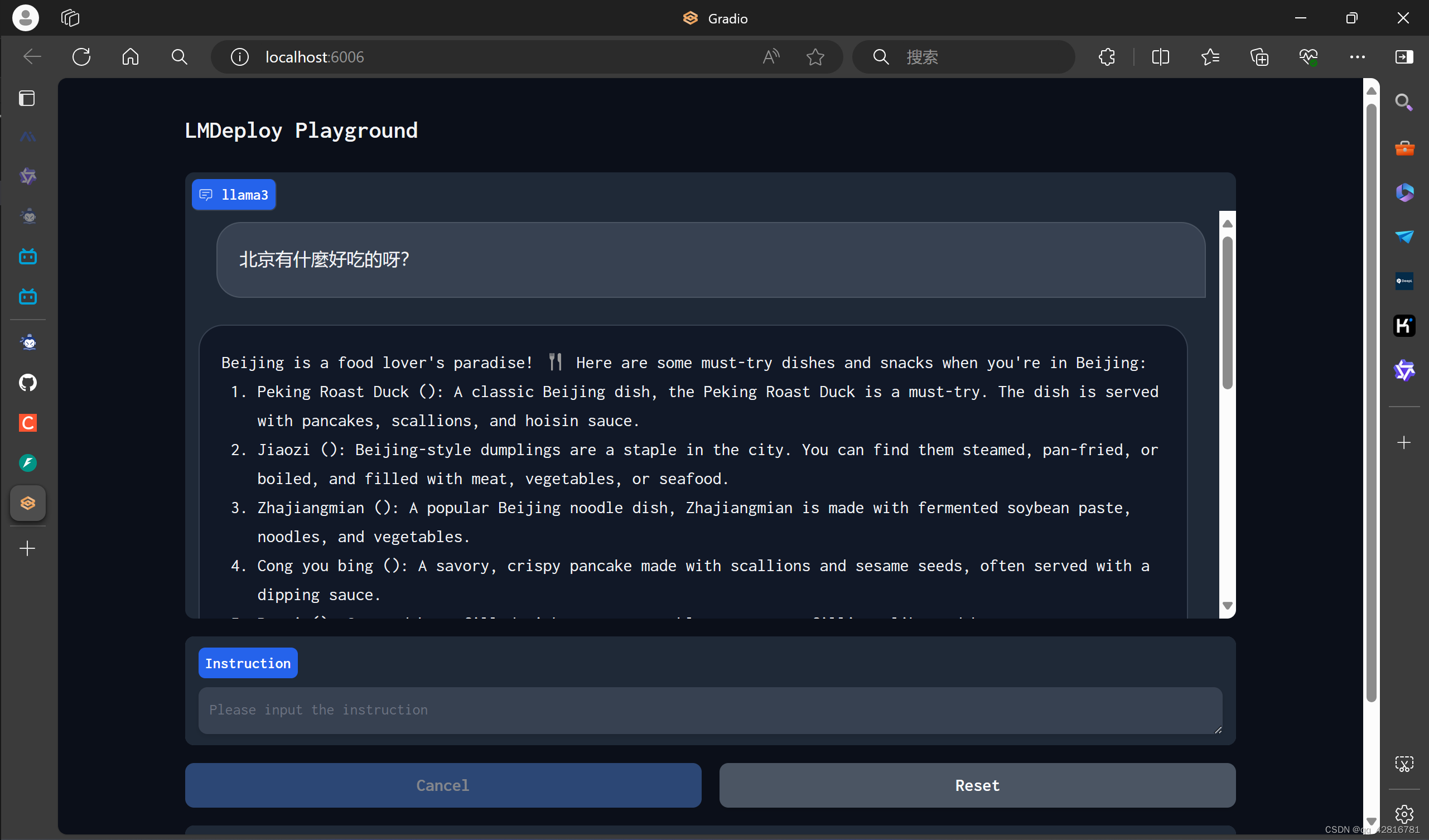Open the extensions puzzle icon
The image size is (1429, 840).
click(x=1107, y=57)
